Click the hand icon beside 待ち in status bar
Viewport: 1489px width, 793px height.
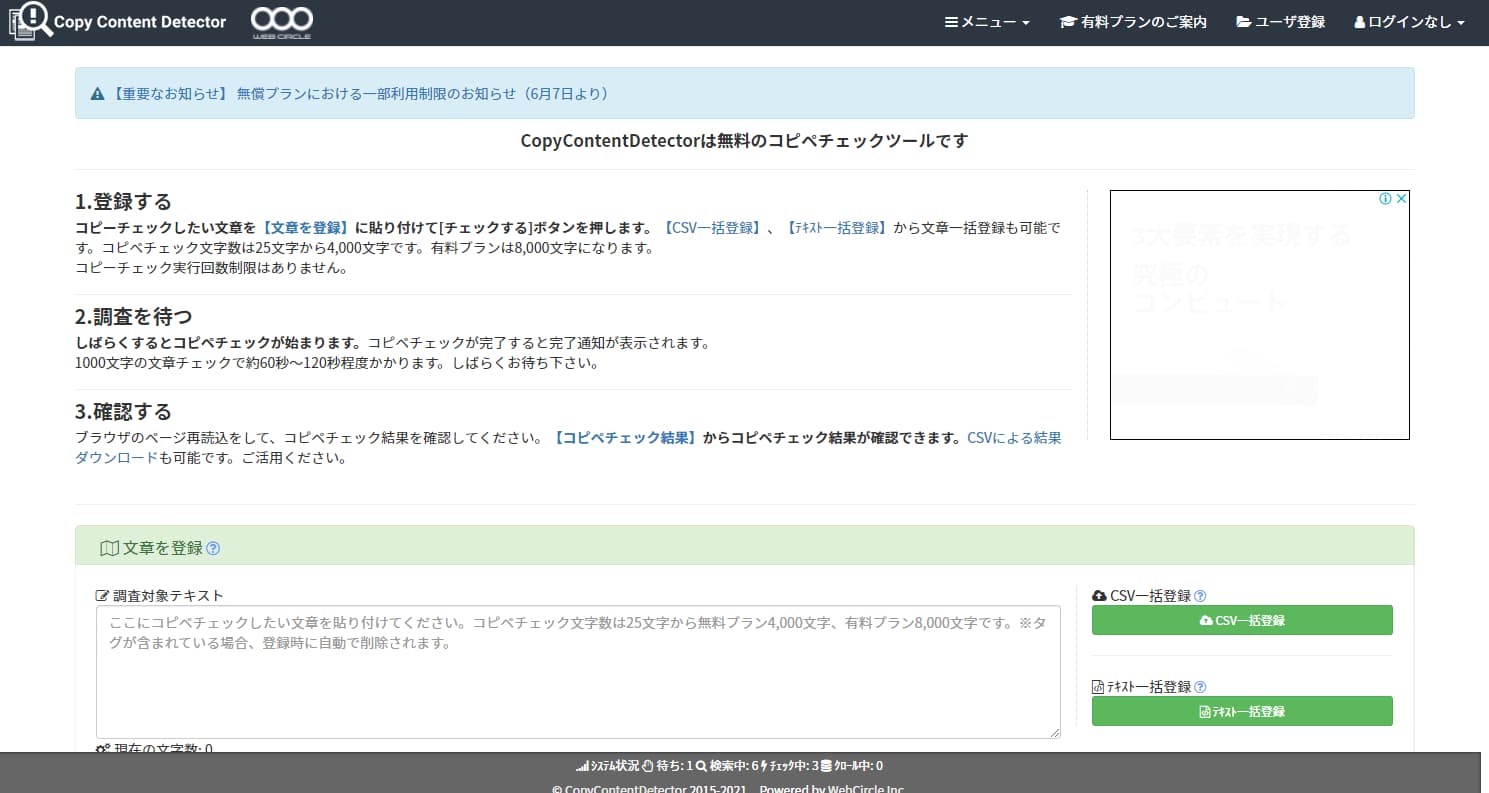[x=648, y=767]
